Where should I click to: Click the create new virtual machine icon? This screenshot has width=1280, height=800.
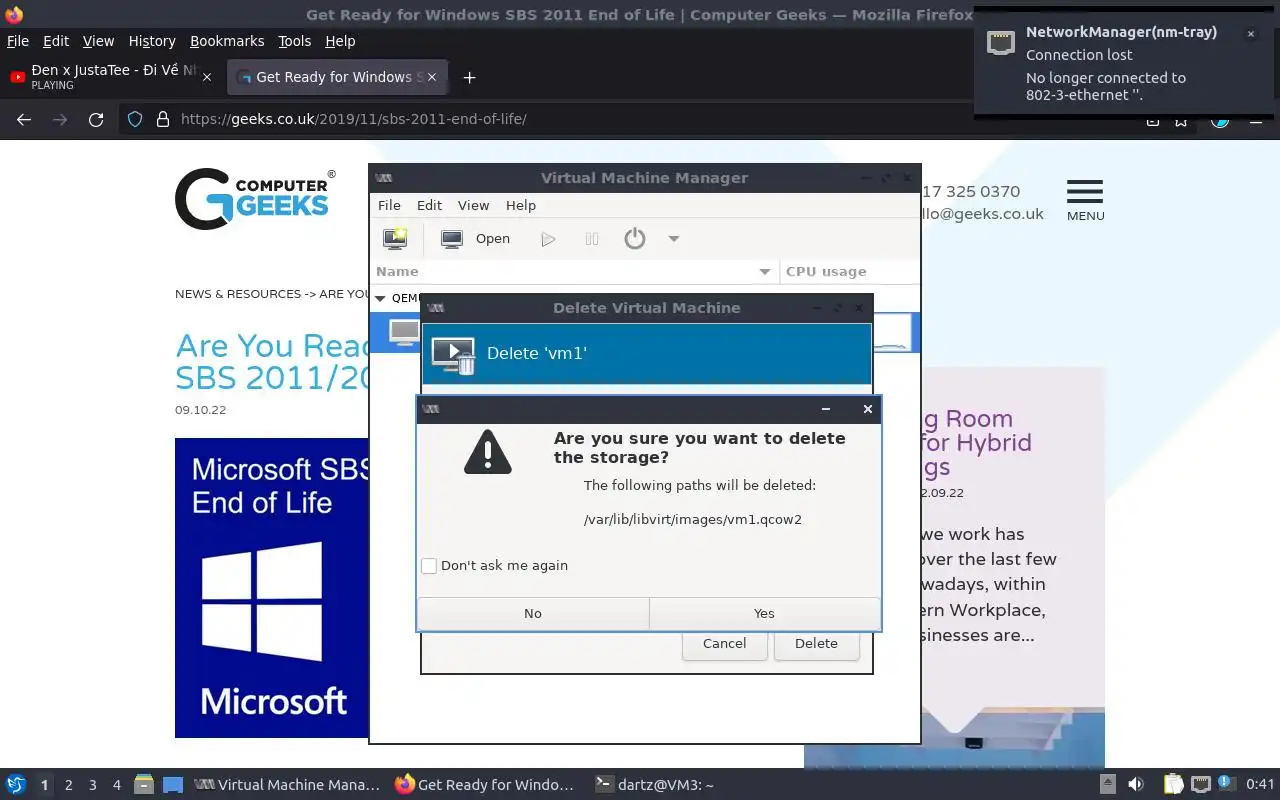tap(395, 239)
